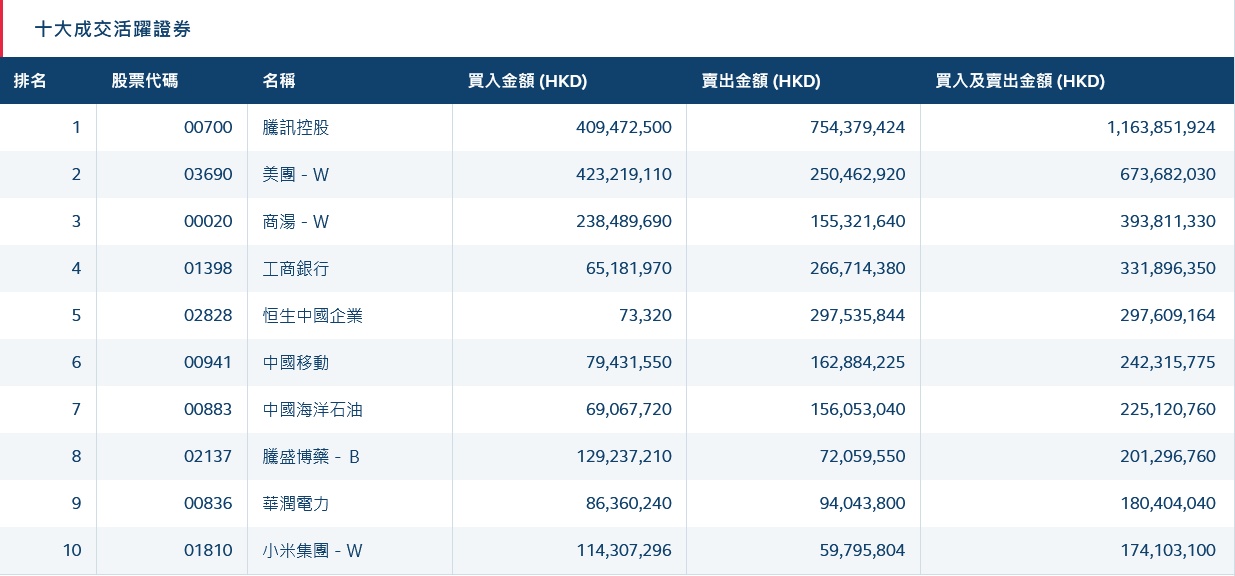Click the 賣出金額 (HKD) column header
Viewport: 1235px width, 576px height.
point(761,81)
